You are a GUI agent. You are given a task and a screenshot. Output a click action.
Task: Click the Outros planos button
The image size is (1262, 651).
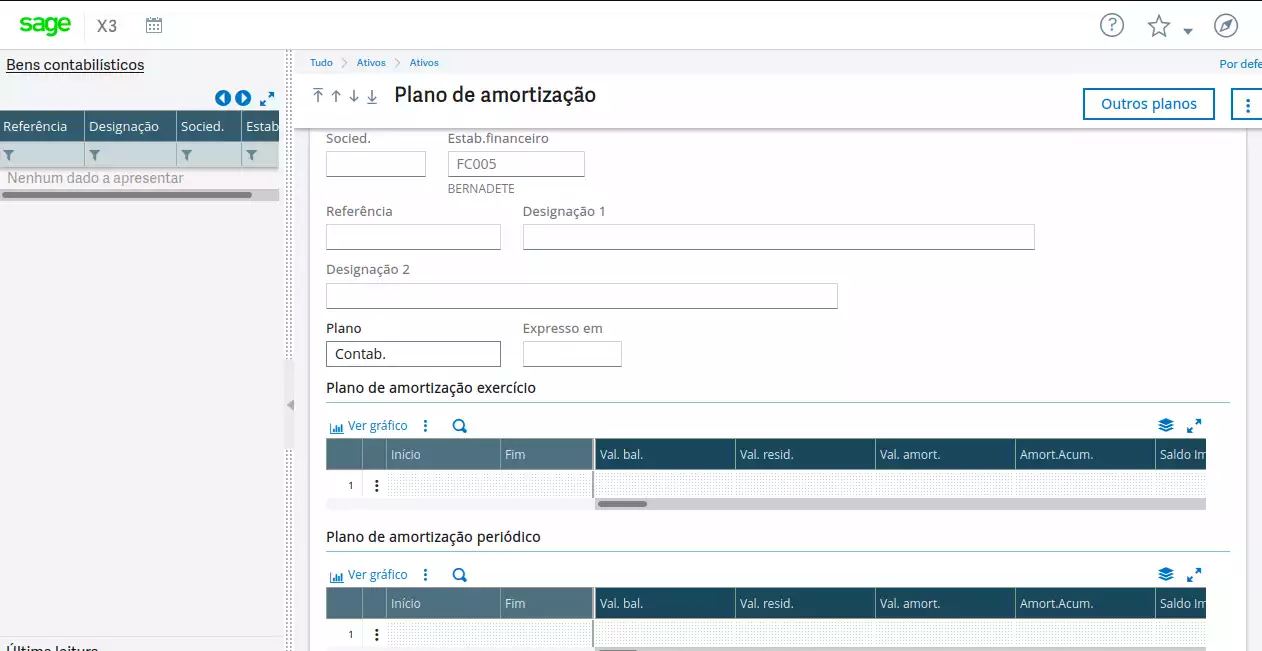1148,104
